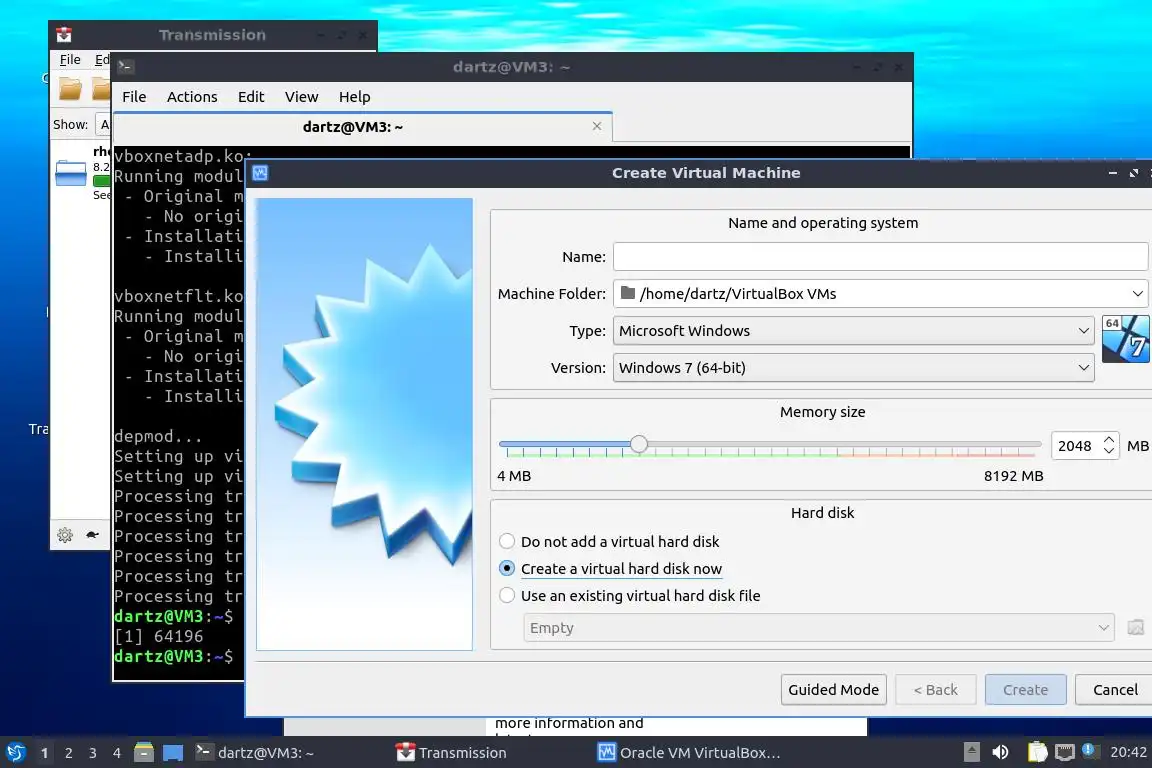Open terminal View menu
The image size is (1152, 768).
coord(301,97)
